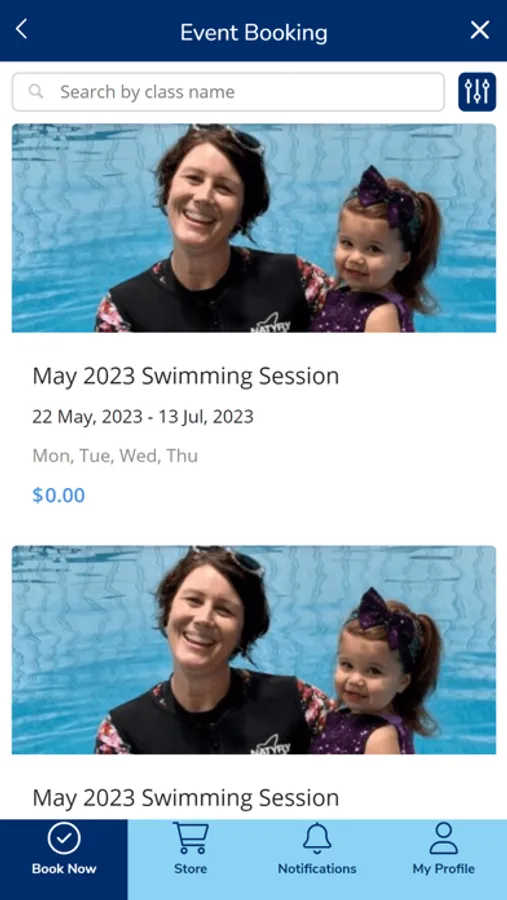This screenshot has height=900, width=507.
Task: Click the $0.00 price label
Action: (x=59, y=495)
